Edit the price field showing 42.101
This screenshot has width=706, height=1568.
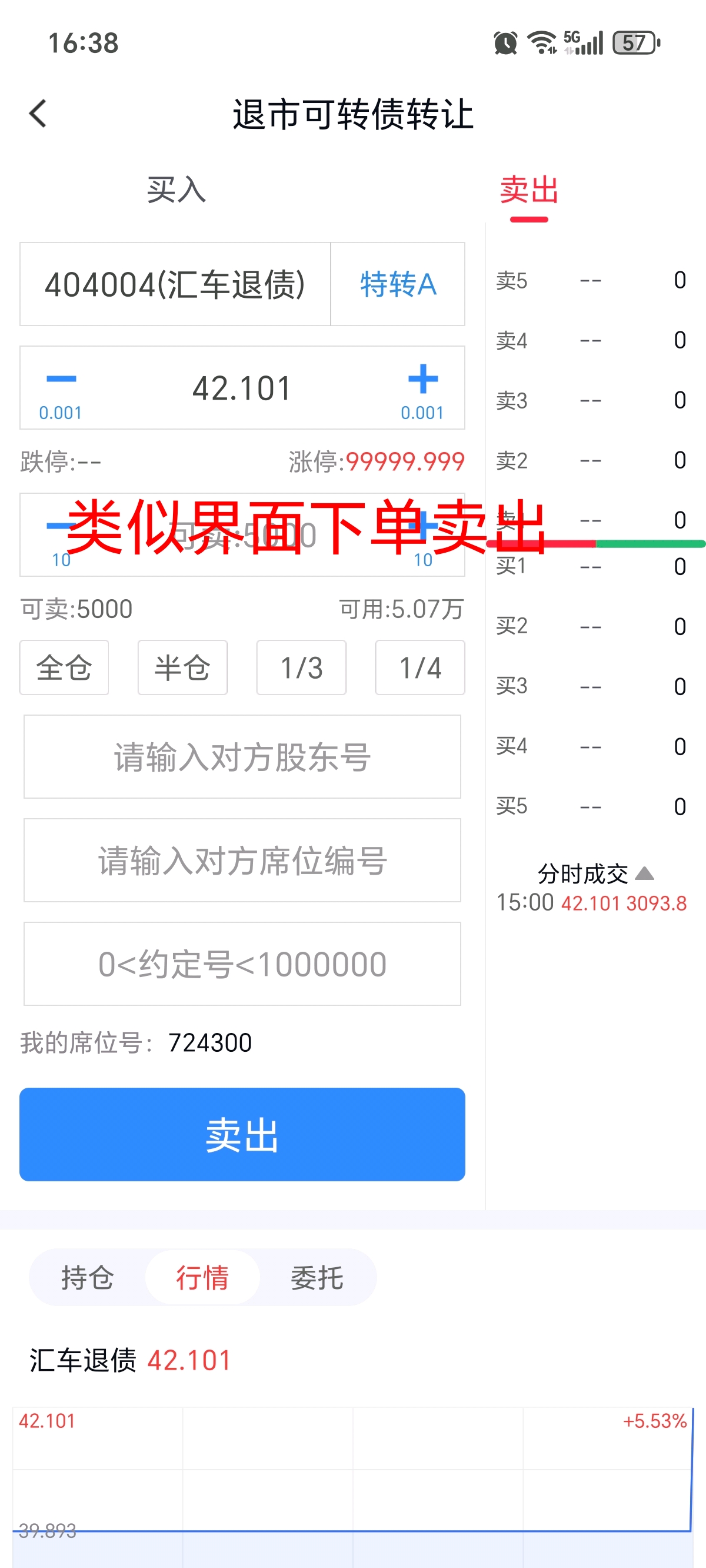click(242, 388)
